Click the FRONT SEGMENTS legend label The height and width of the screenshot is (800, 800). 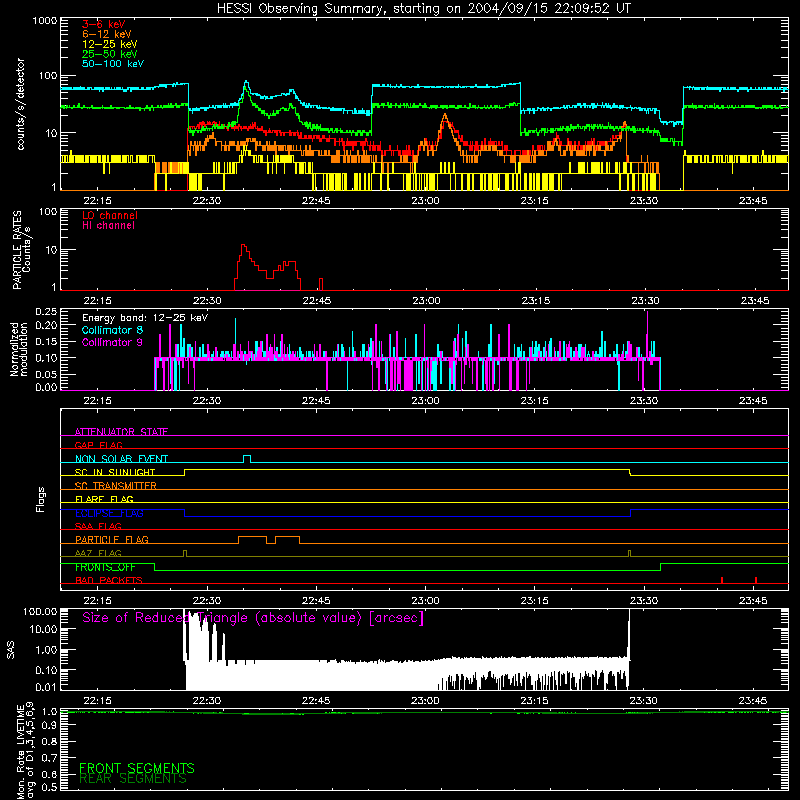(137, 768)
